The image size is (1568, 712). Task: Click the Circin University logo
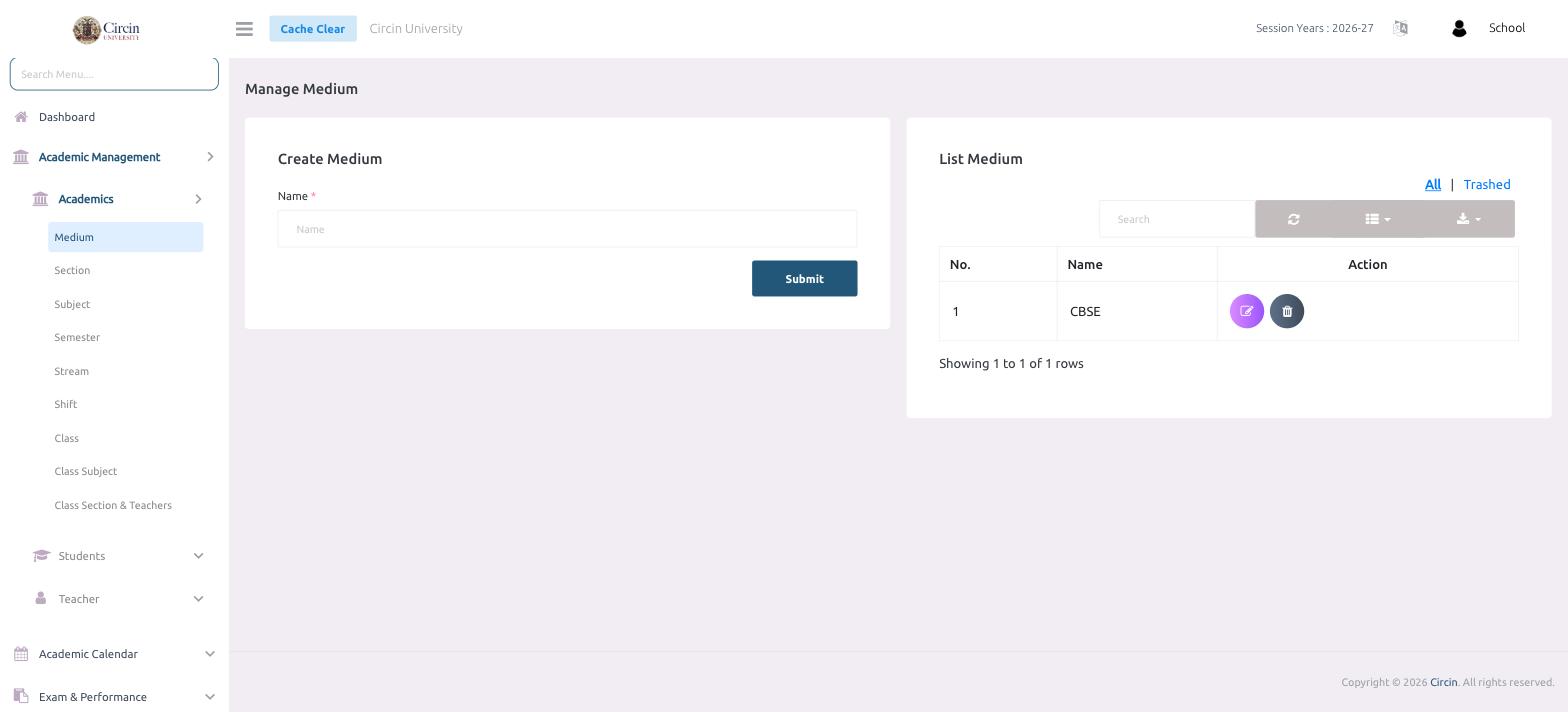pyautogui.click(x=106, y=29)
